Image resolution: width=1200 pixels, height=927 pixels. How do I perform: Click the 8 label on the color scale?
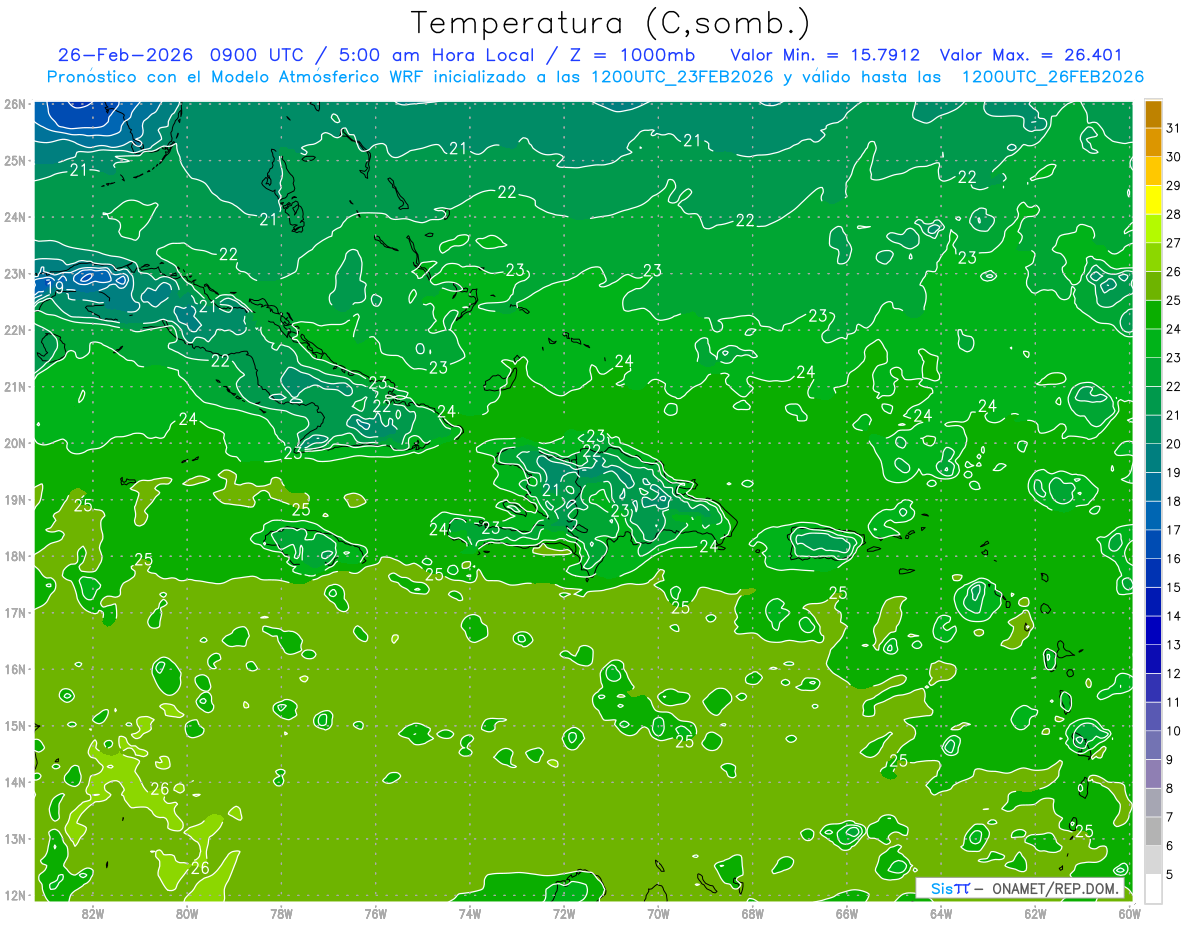tap(1170, 789)
